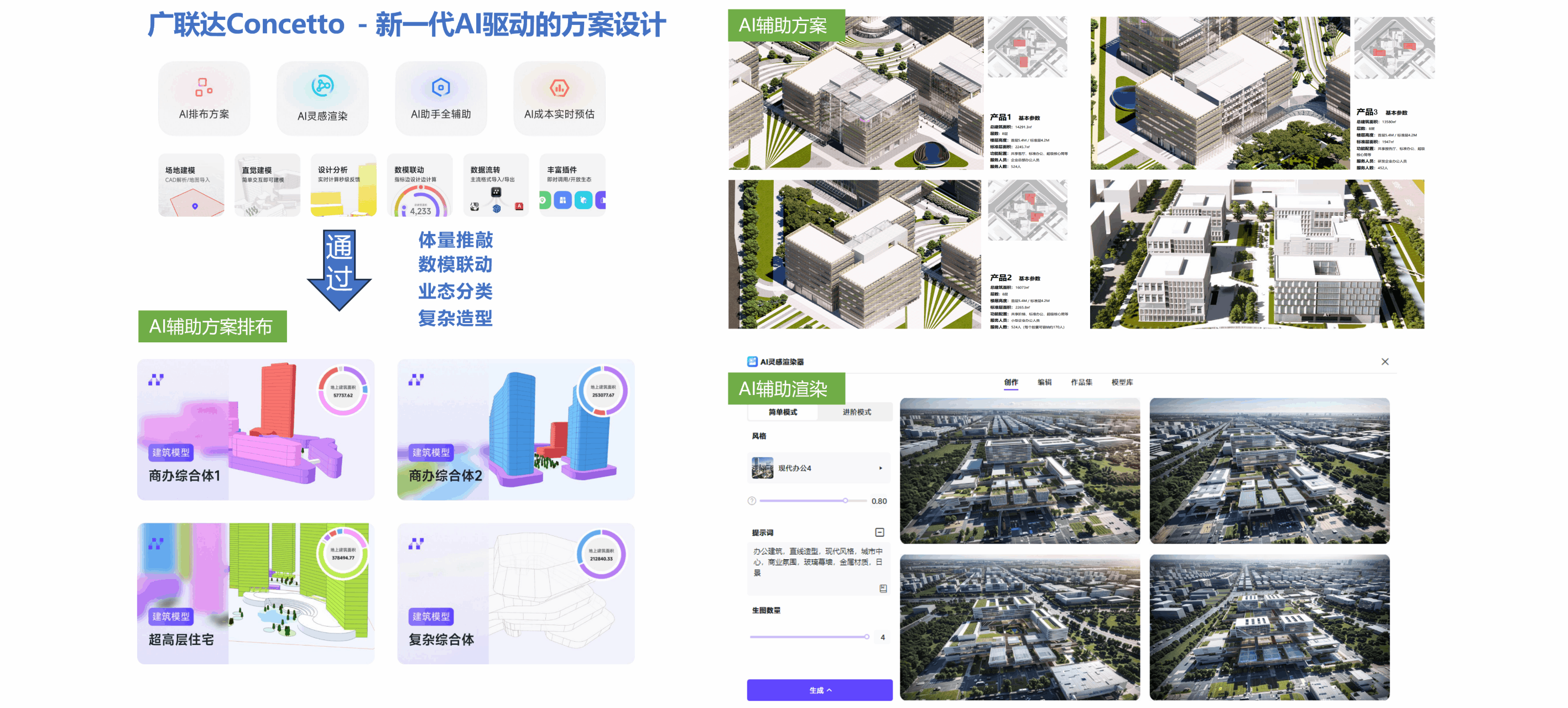Open the 丰富插件 feature card
1568x708 pixels.
coord(572,185)
